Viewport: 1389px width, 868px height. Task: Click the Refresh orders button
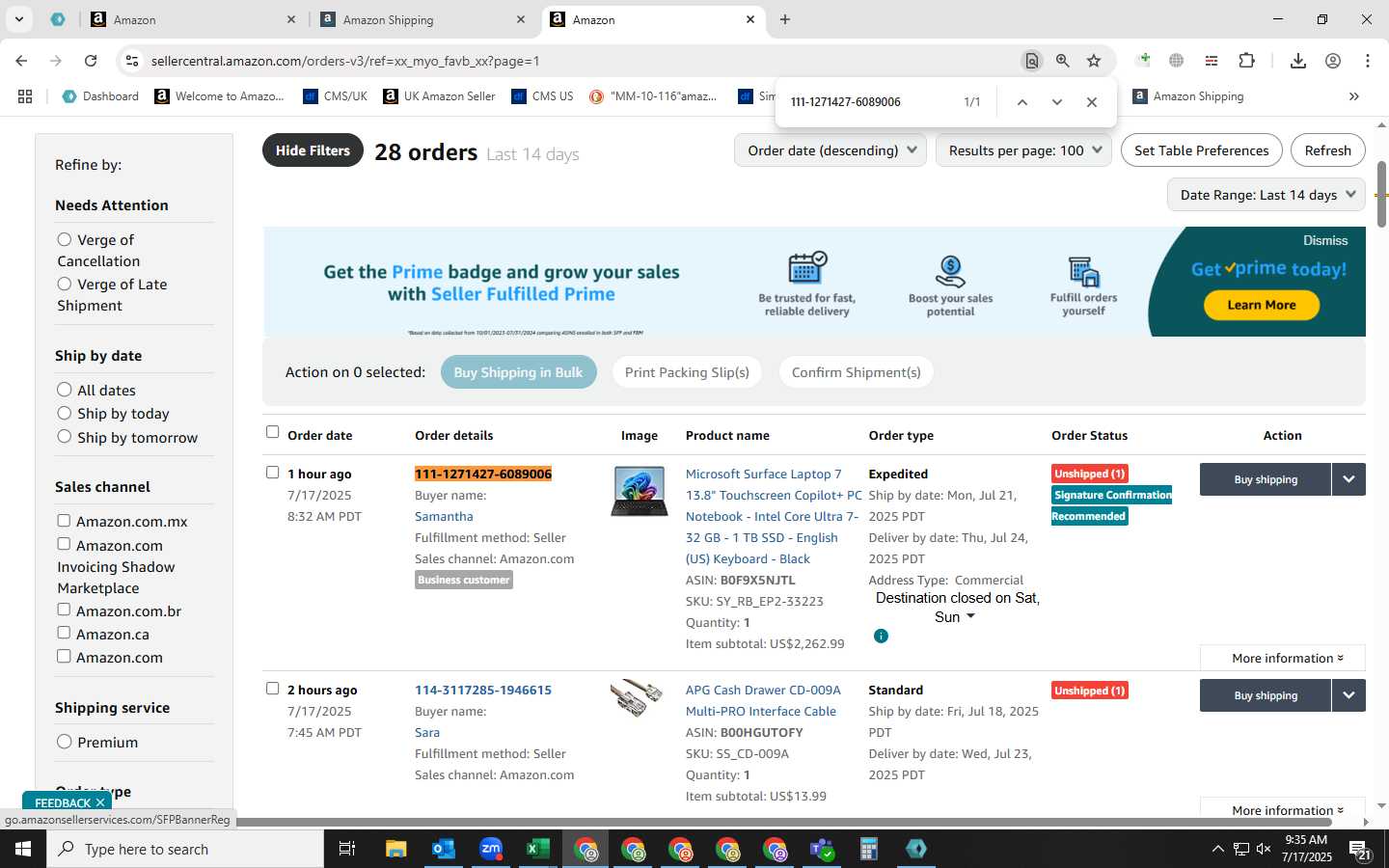point(1327,150)
